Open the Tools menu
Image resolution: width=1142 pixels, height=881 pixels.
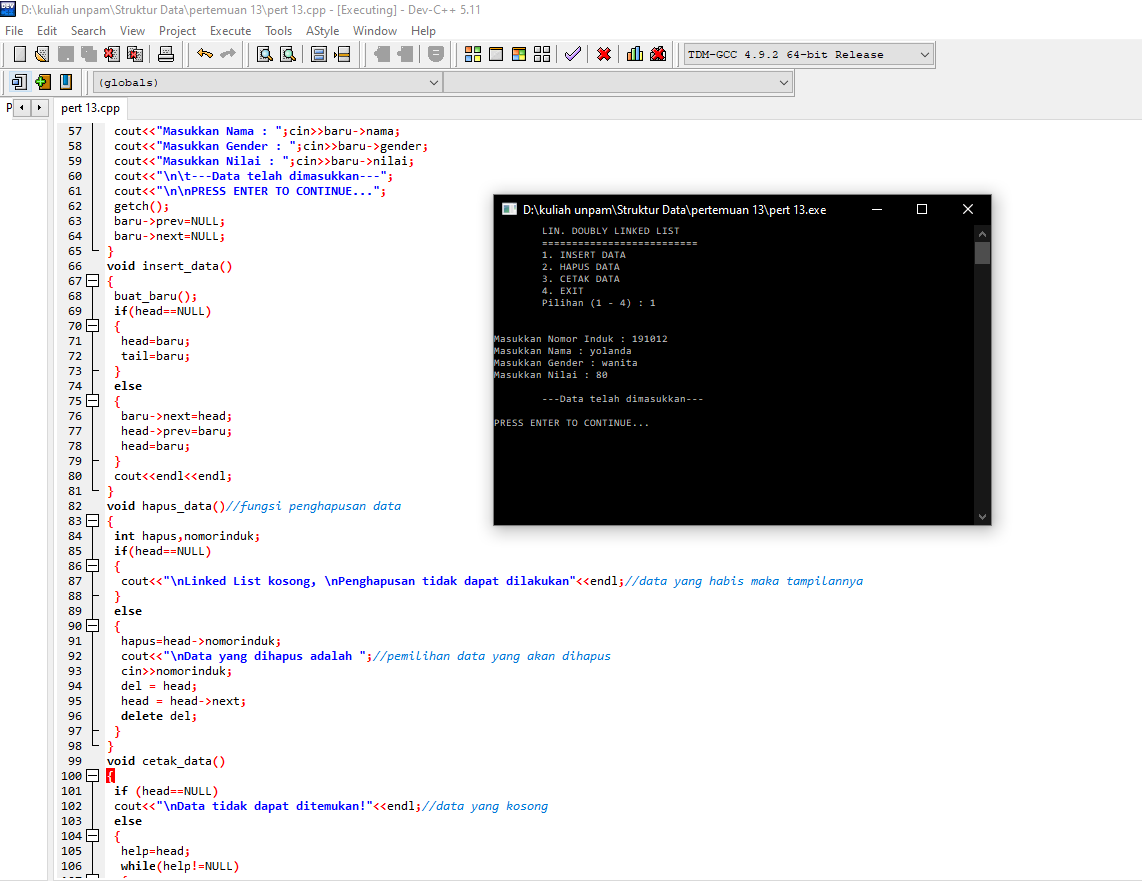(278, 31)
